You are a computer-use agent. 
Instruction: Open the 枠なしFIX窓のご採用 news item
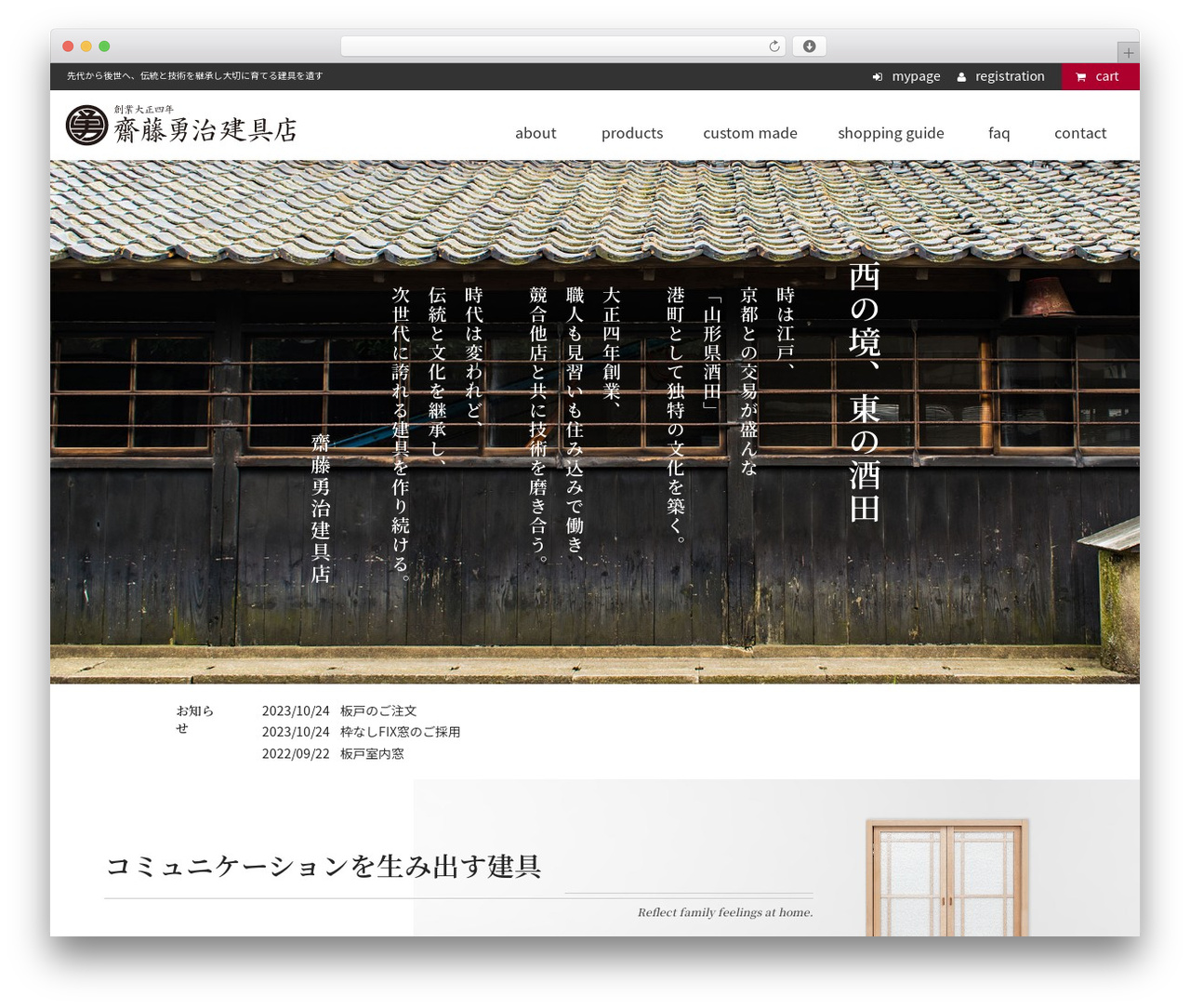tap(400, 732)
